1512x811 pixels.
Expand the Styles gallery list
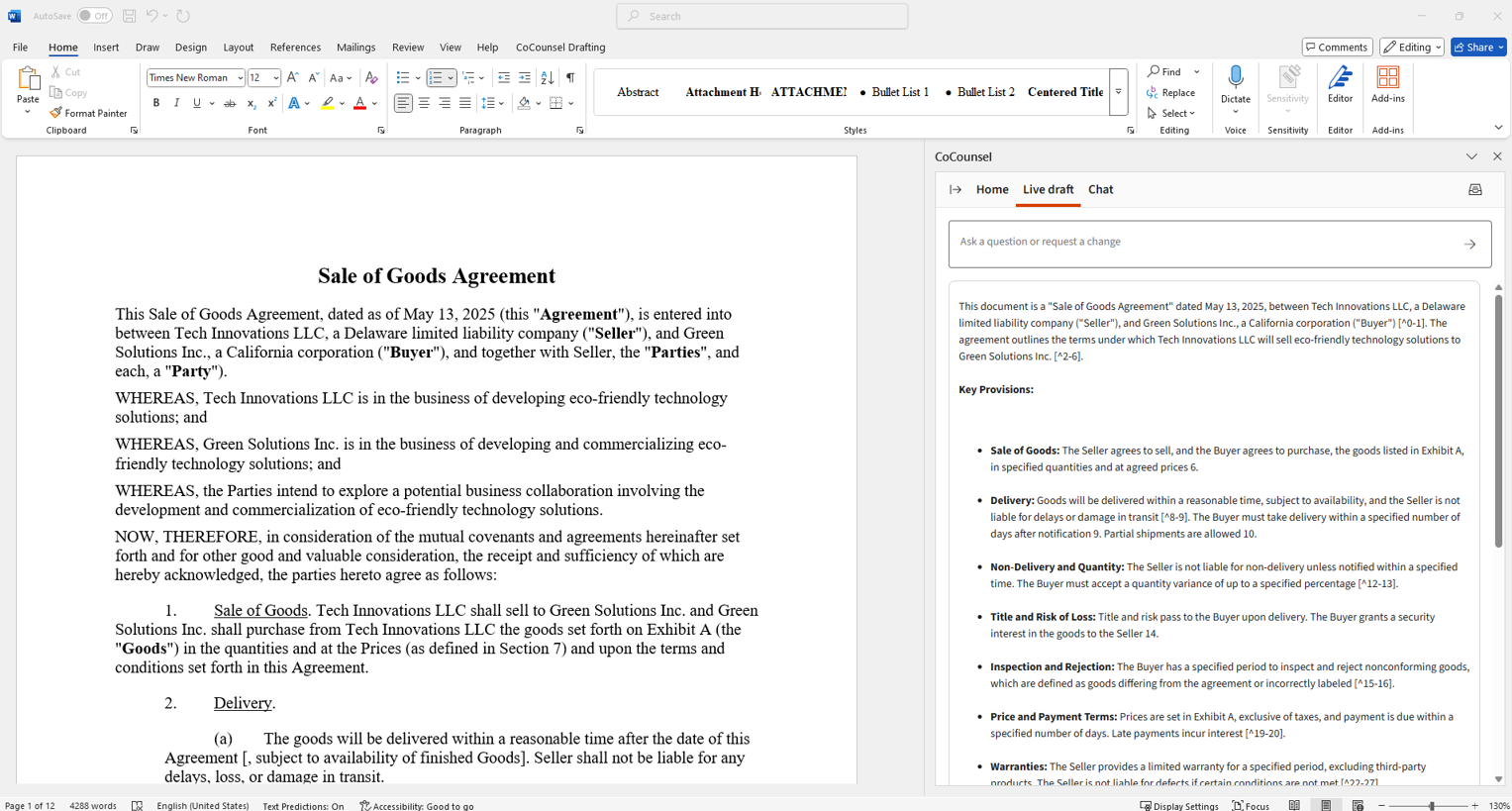point(1118,92)
